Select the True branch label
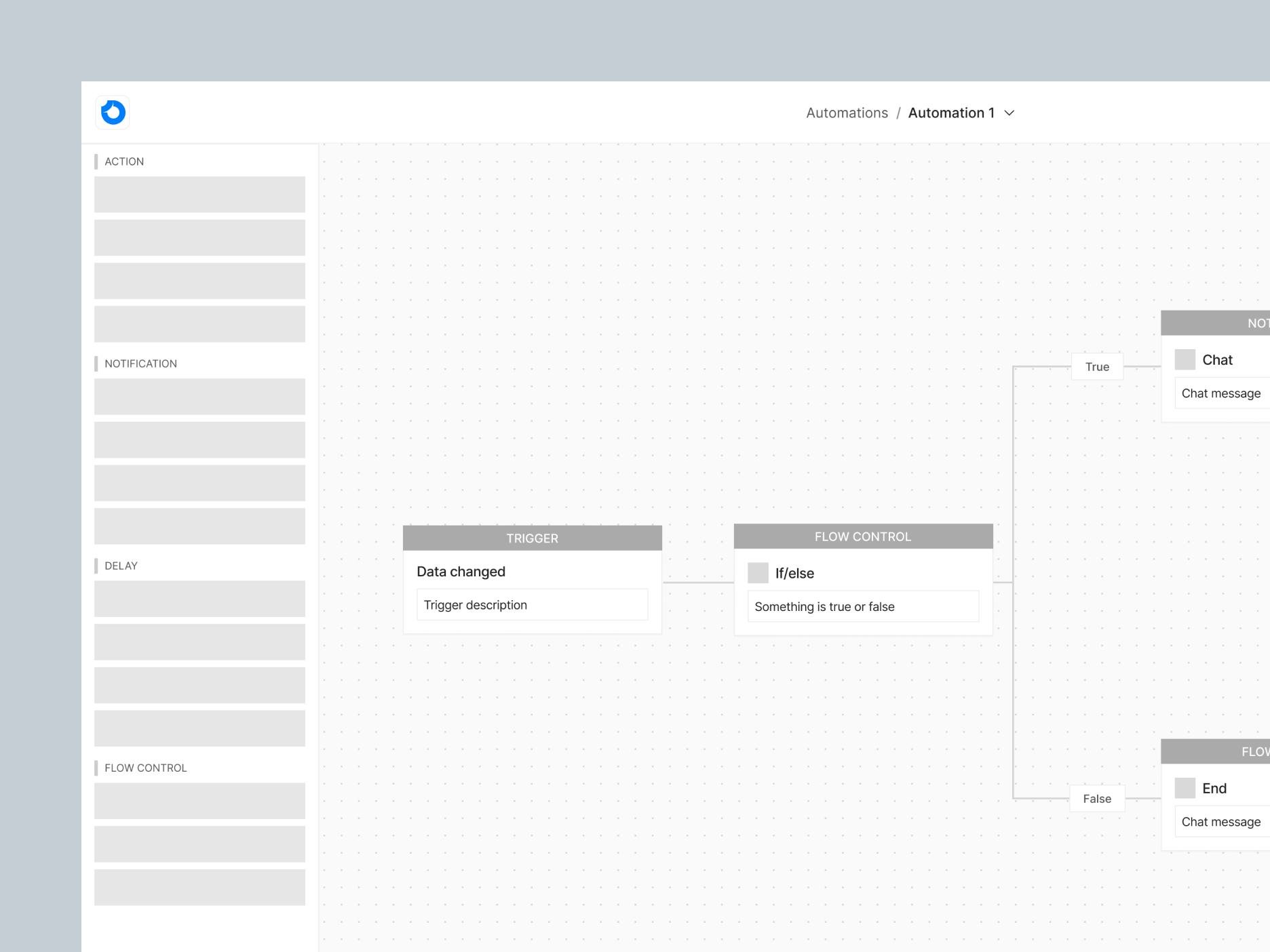Screen dimensions: 1270x952 [x=1097, y=366]
